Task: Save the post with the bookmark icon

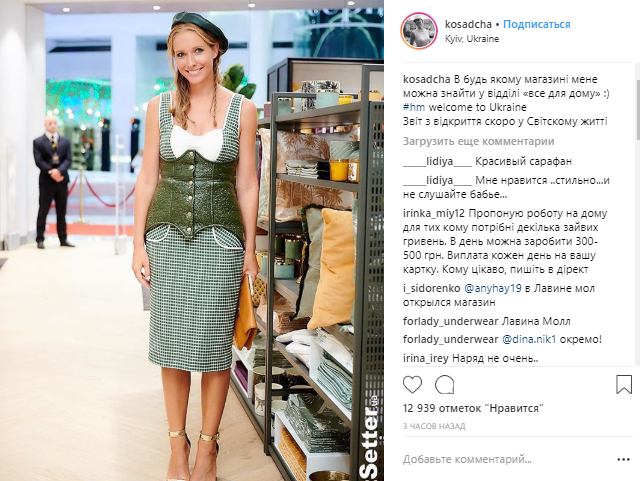Action: tap(624, 385)
